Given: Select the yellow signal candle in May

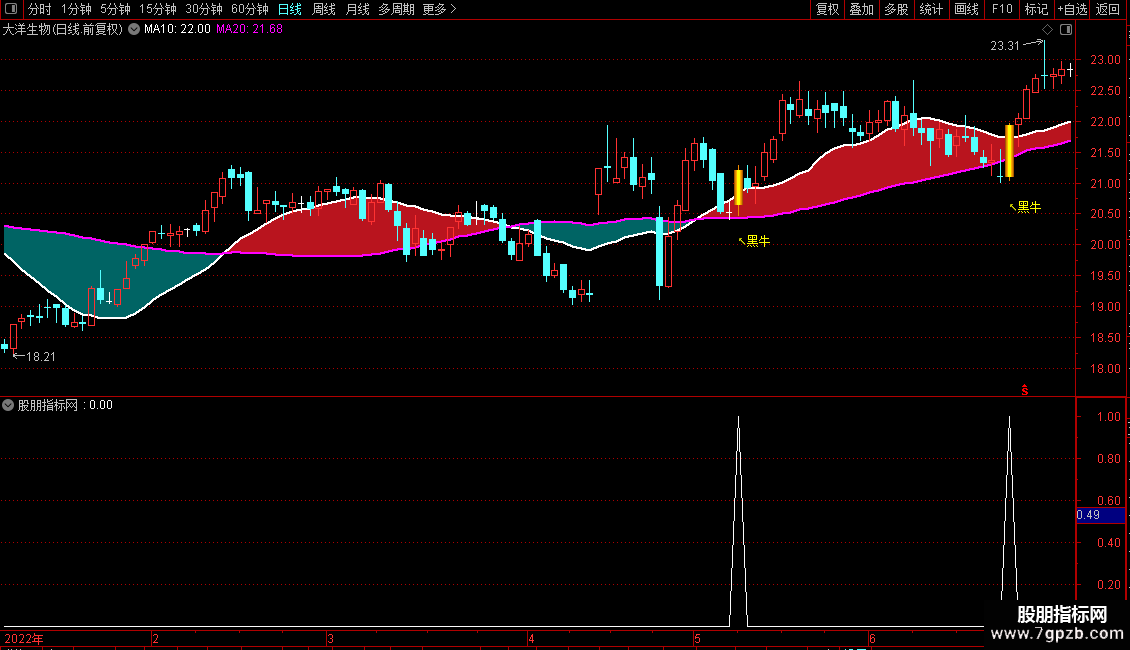Looking at the screenshot, I should tap(738, 187).
